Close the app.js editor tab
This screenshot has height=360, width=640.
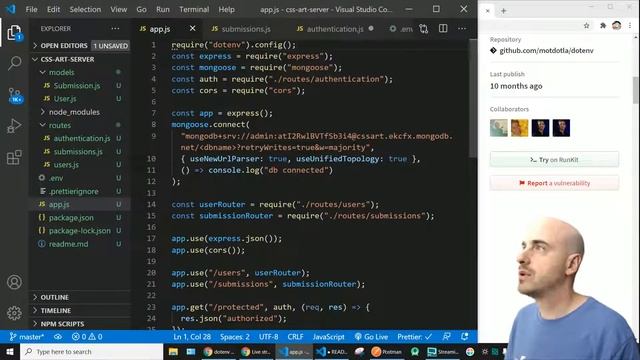(193, 29)
